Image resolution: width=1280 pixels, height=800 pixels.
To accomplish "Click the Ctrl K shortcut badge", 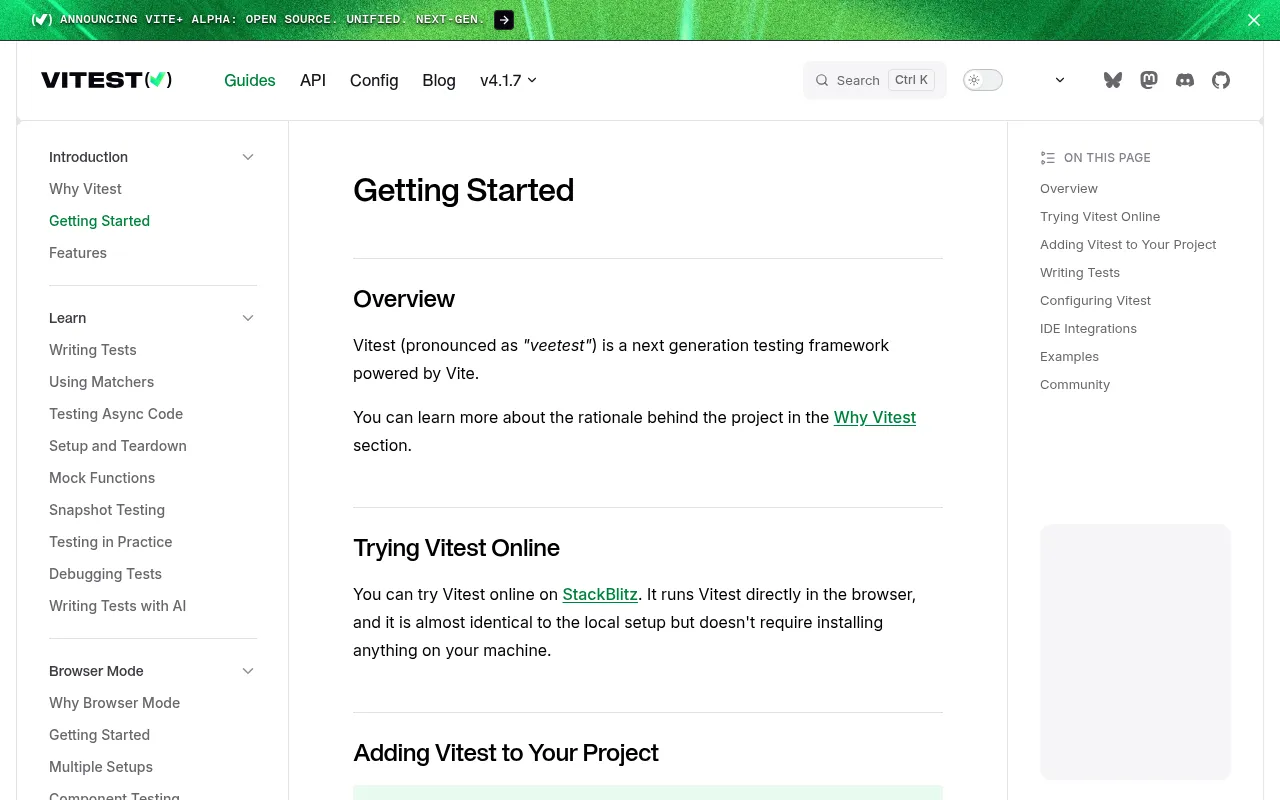I will click(x=911, y=80).
